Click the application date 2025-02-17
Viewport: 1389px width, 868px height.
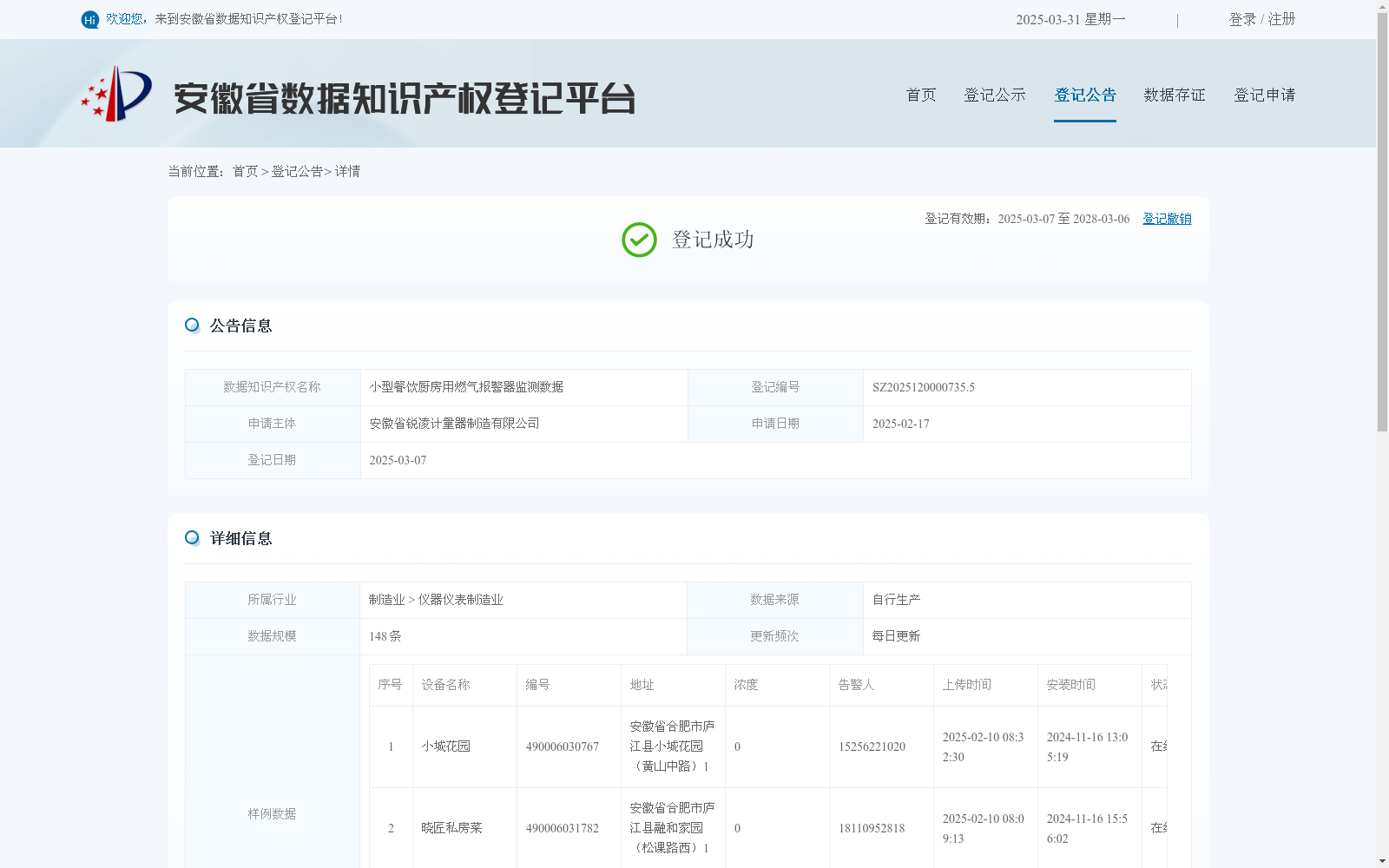pos(901,424)
